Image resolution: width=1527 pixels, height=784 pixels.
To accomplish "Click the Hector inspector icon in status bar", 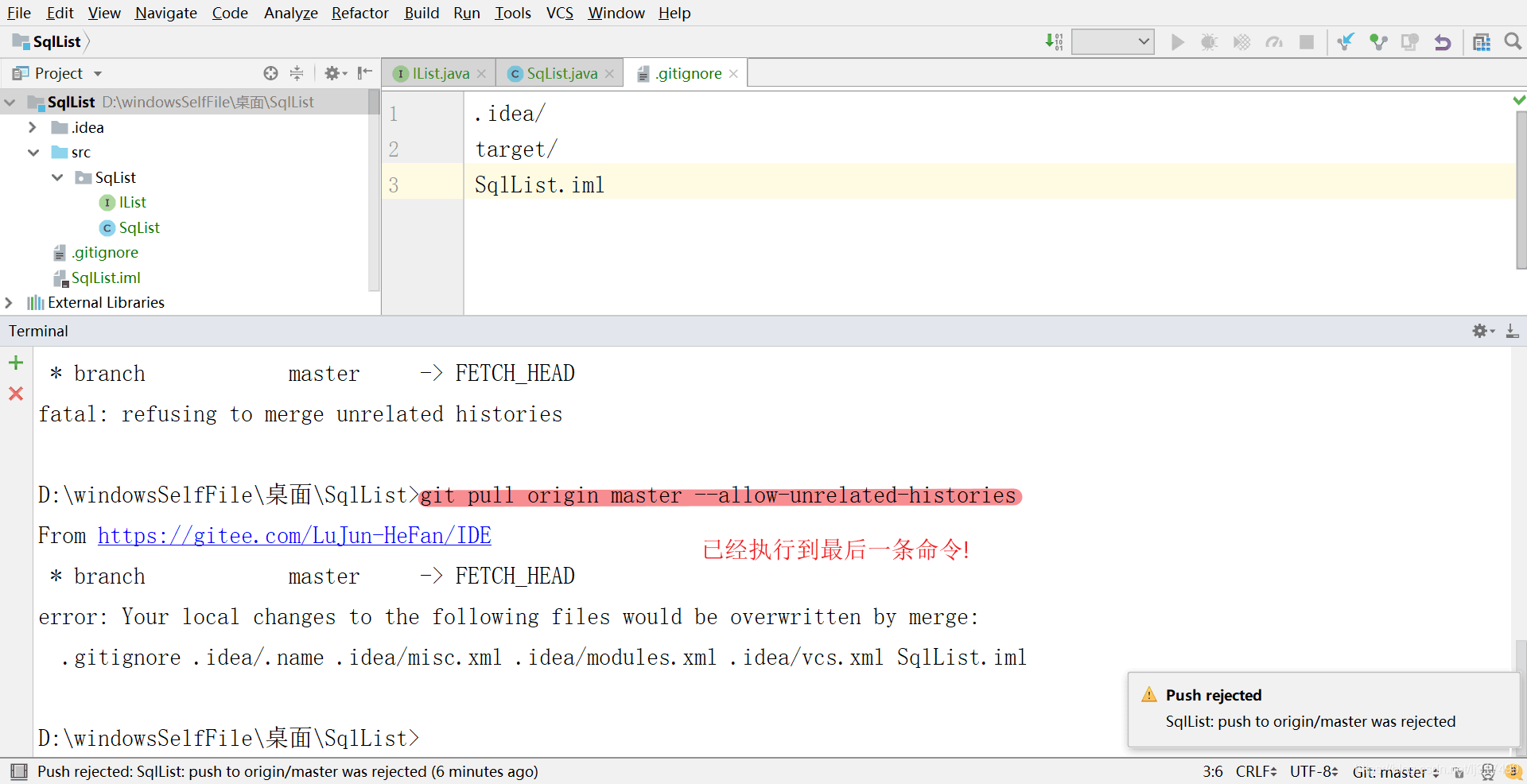I will tap(1487, 772).
